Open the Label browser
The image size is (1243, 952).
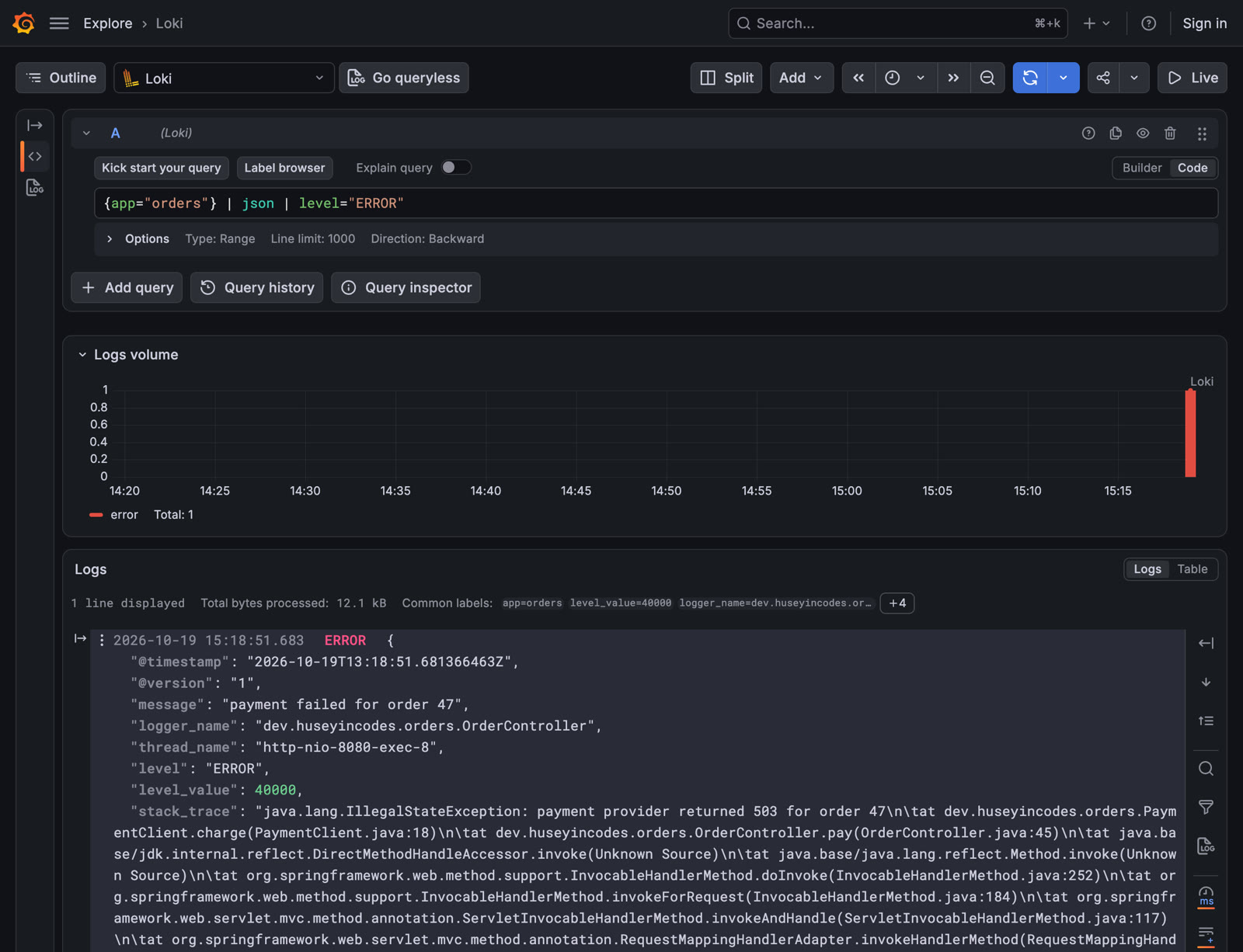coord(285,168)
